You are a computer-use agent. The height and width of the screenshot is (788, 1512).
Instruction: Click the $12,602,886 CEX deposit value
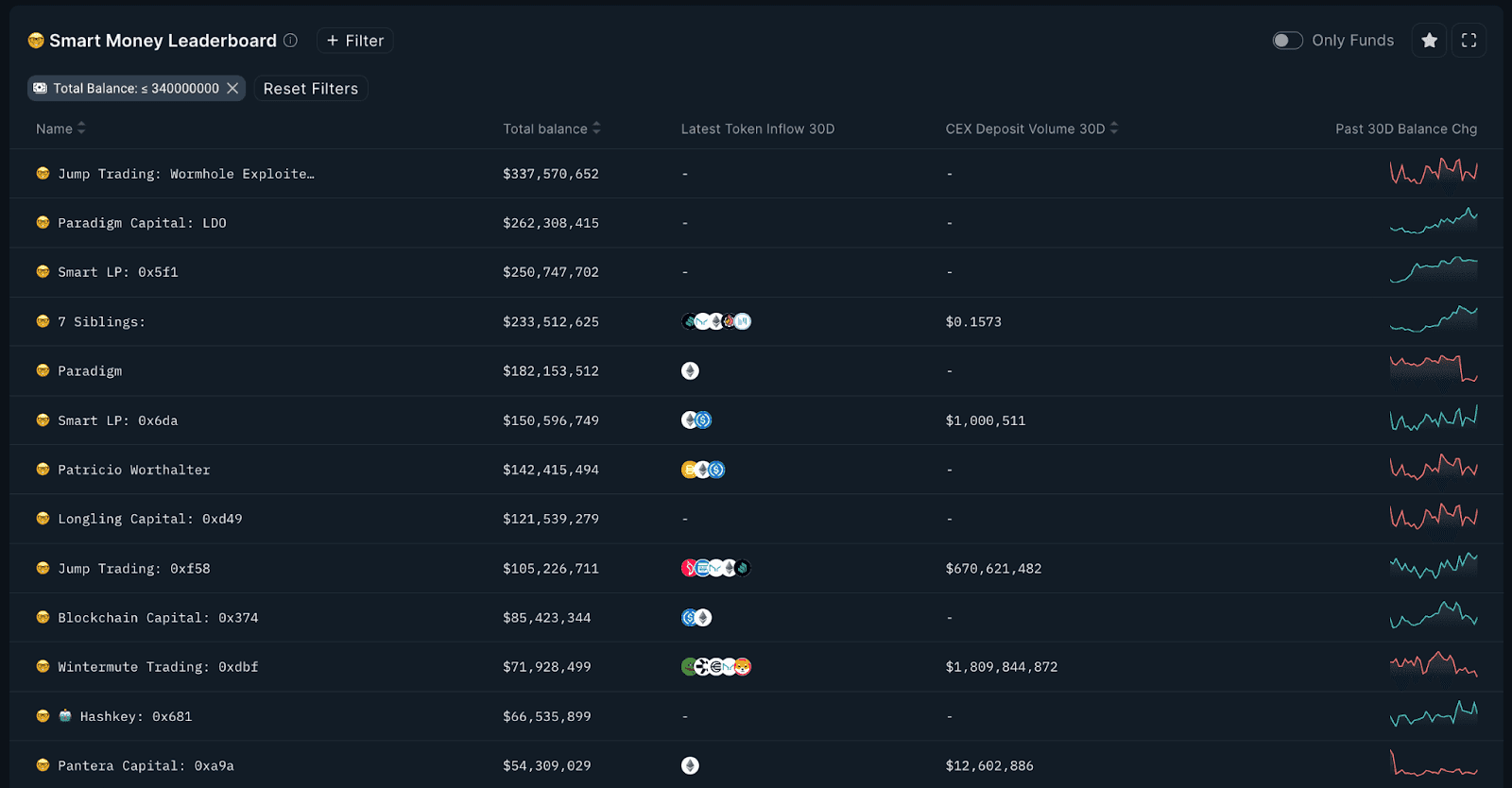[989, 766]
